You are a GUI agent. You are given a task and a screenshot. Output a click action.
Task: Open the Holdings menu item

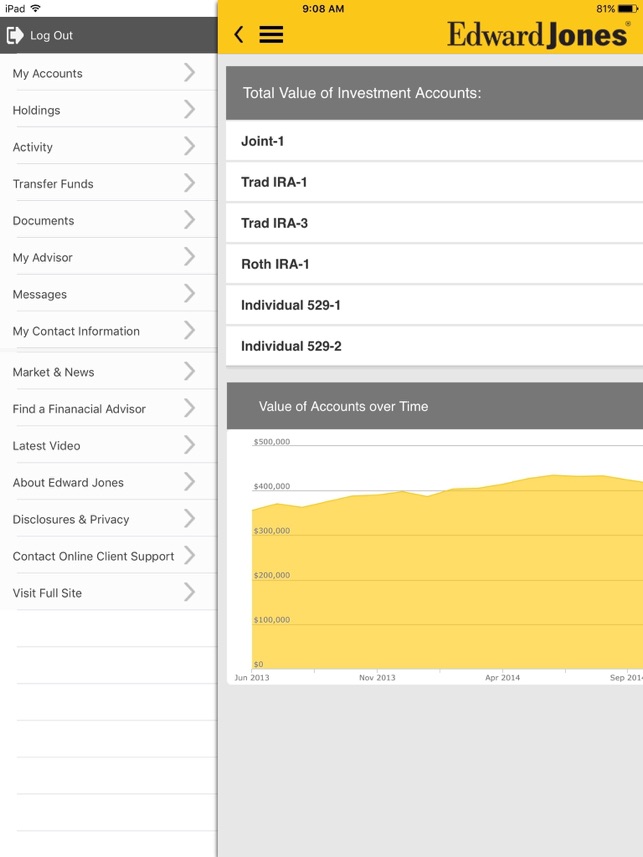[x=108, y=109]
